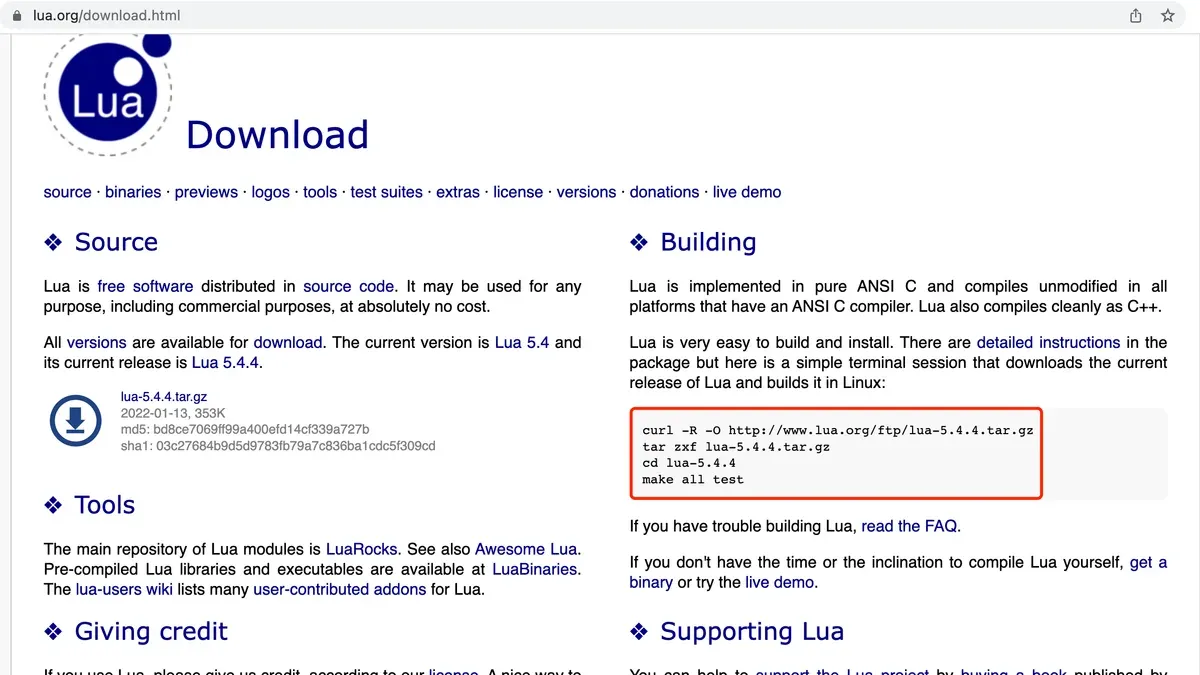Open the source navigation link
Image resolution: width=1200 pixels, height=675 pixels.
coord(68,192)
